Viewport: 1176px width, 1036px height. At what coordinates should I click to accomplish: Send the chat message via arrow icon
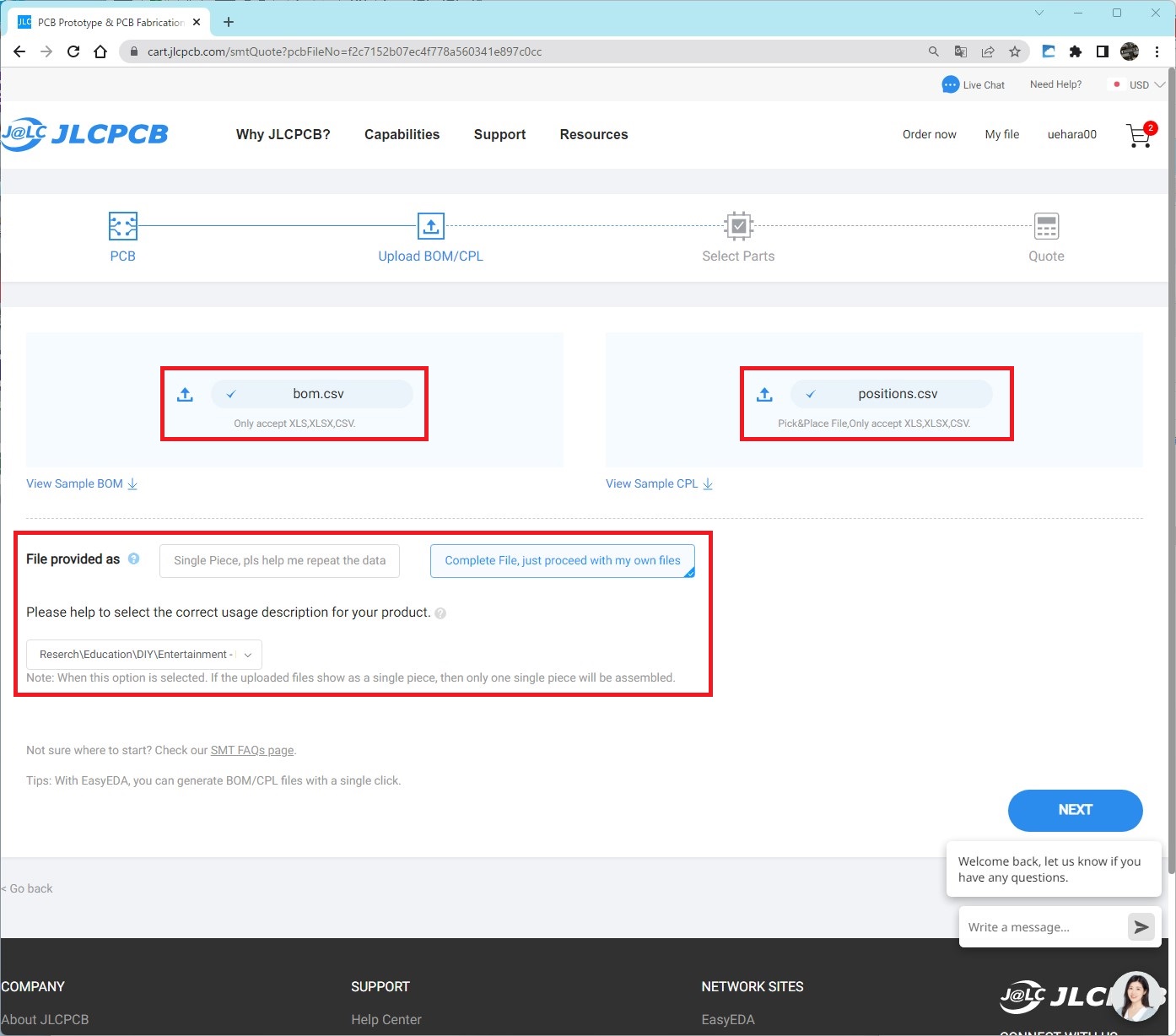[1141, 926]
